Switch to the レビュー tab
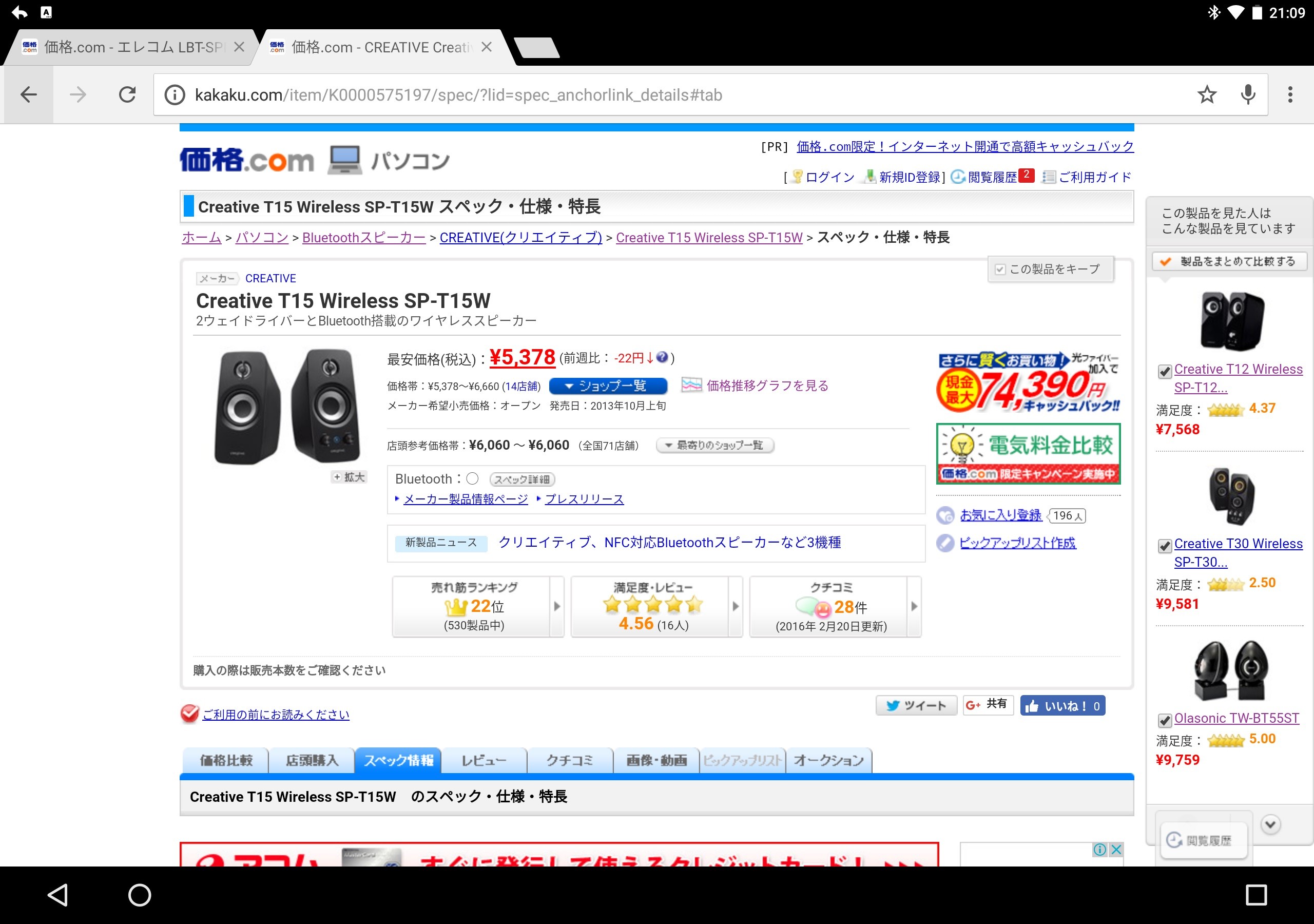Screen dimensions: 1314x924 click(x=484, y=760)
